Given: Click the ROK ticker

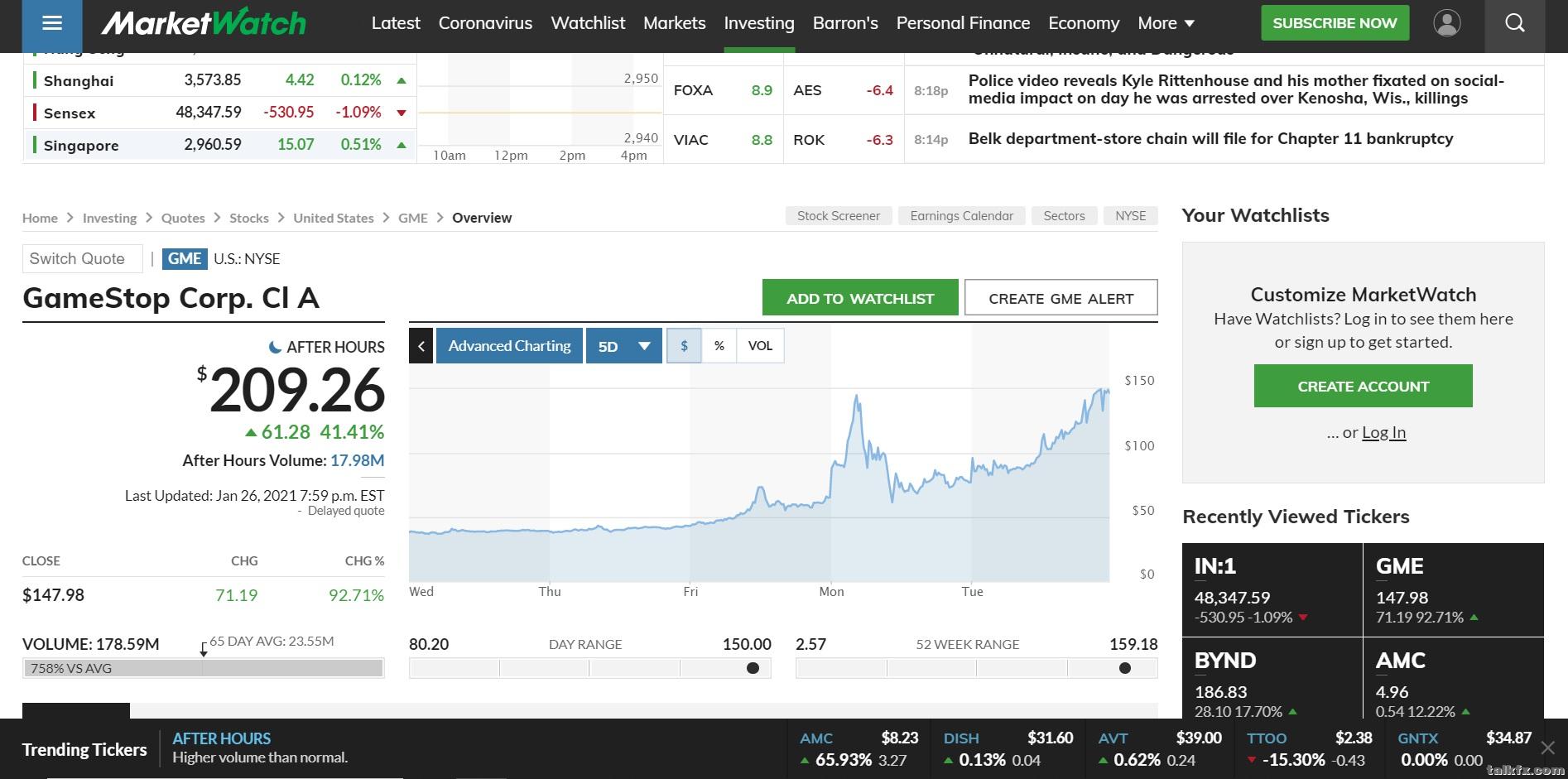Looking at the screenshot, I should pyautogui.click(x=809, y=140).
